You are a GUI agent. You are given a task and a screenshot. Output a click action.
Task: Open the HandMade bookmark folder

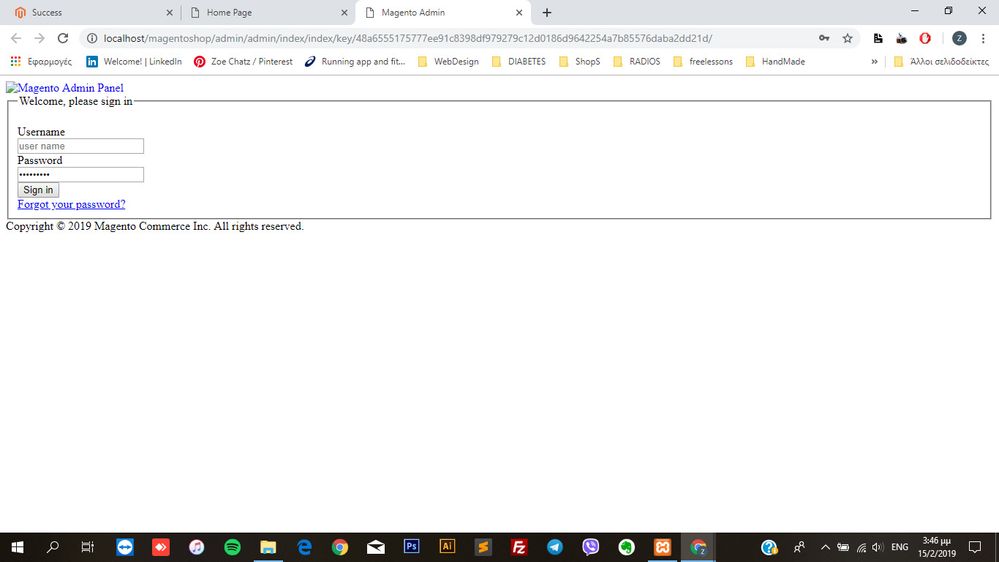pos(775,61)
